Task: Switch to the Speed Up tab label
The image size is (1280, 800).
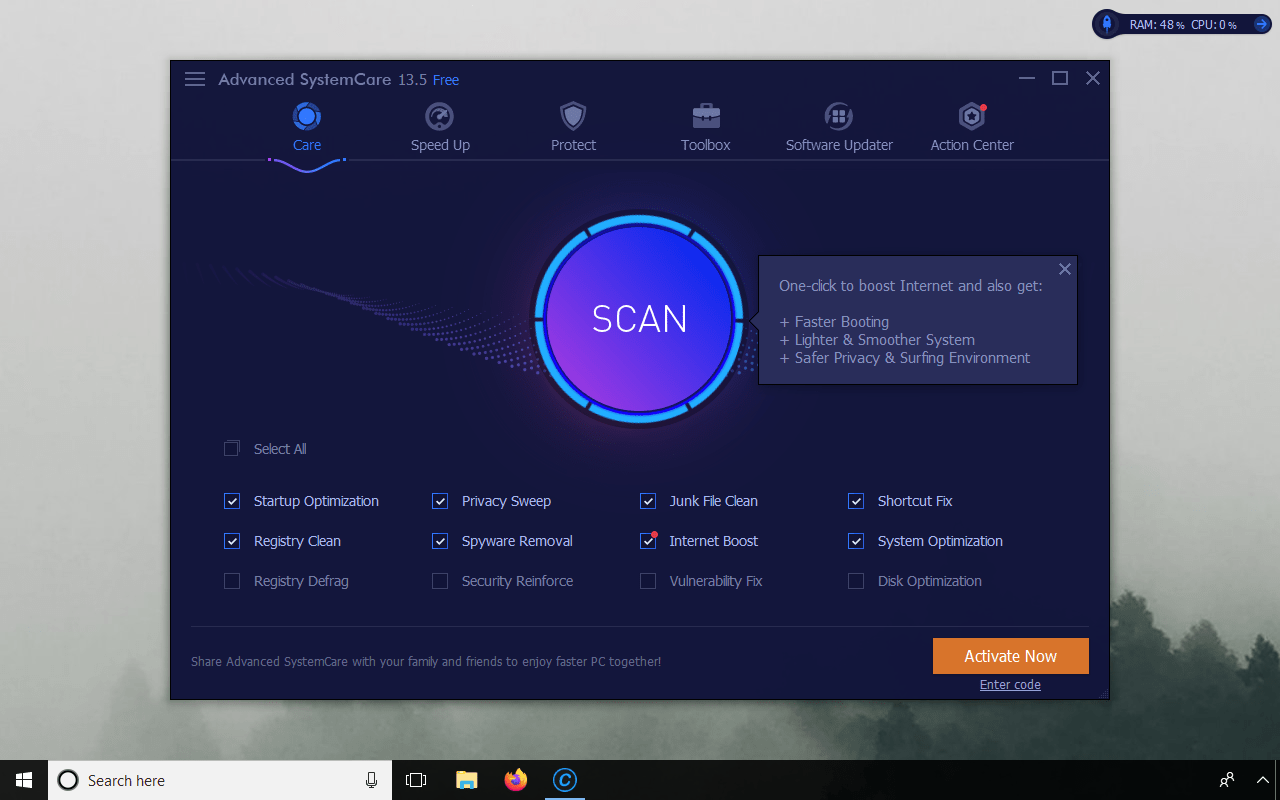Action: coord(440,145)
